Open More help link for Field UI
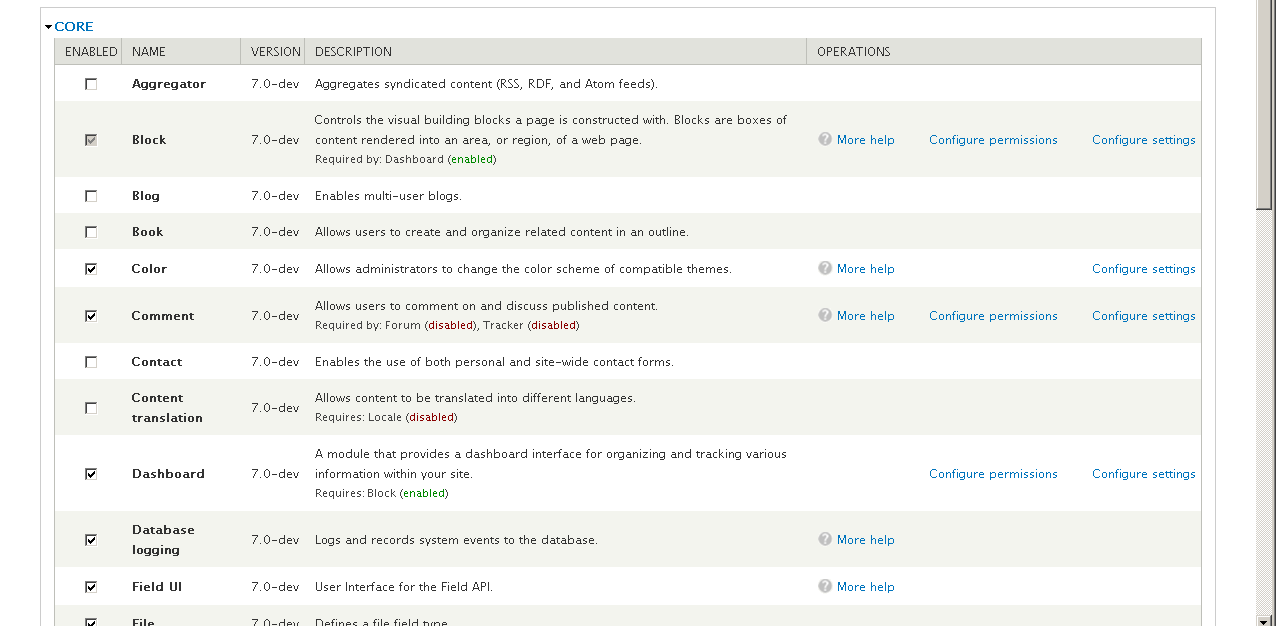Viewport: 1276px width, 626px height. point(866,587)
